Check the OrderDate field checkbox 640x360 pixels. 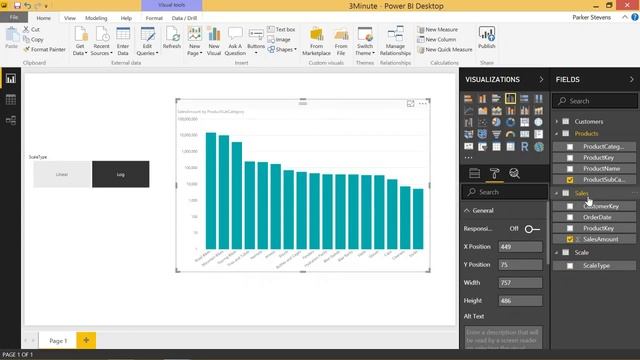tap(570, 217)
